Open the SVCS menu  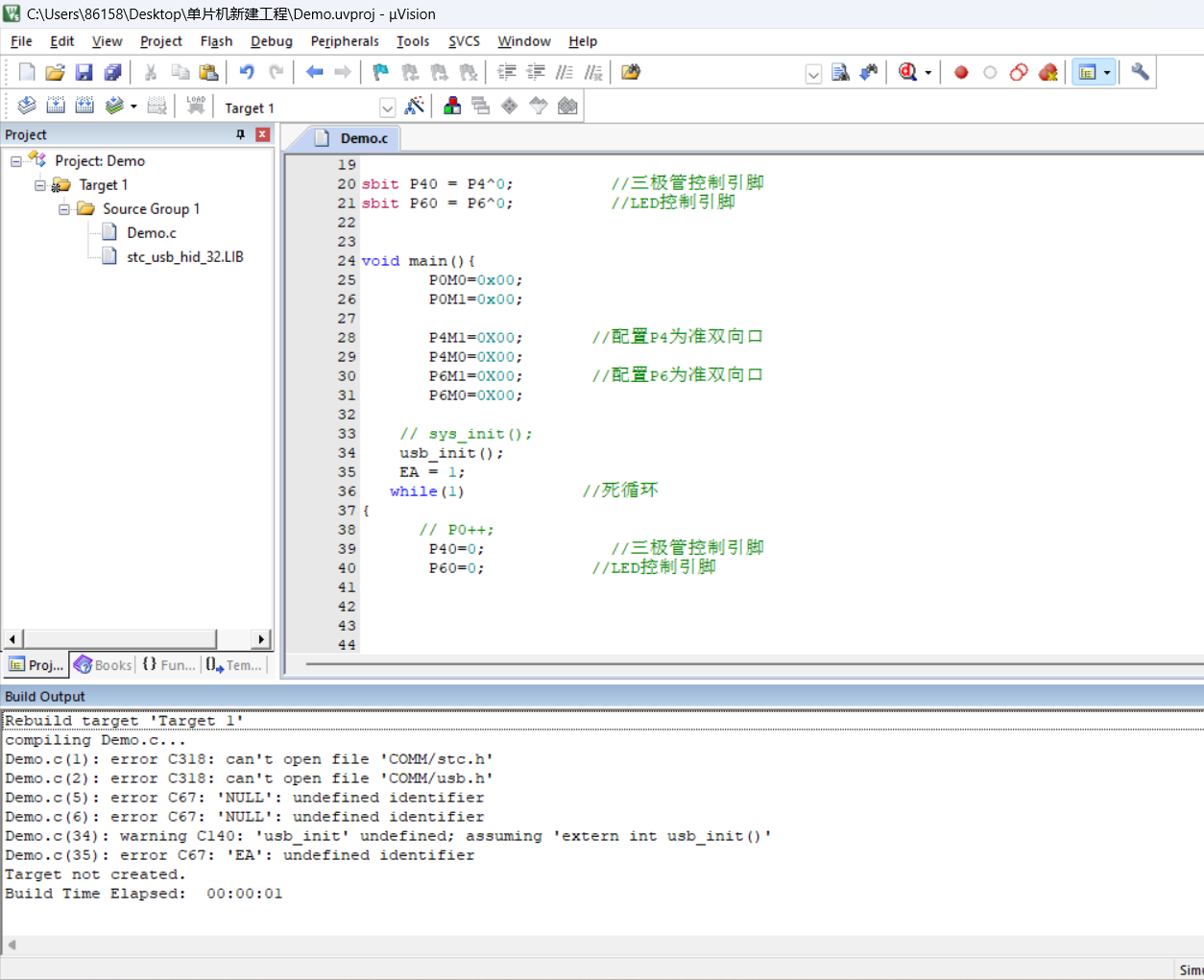[x=464, y=41]
